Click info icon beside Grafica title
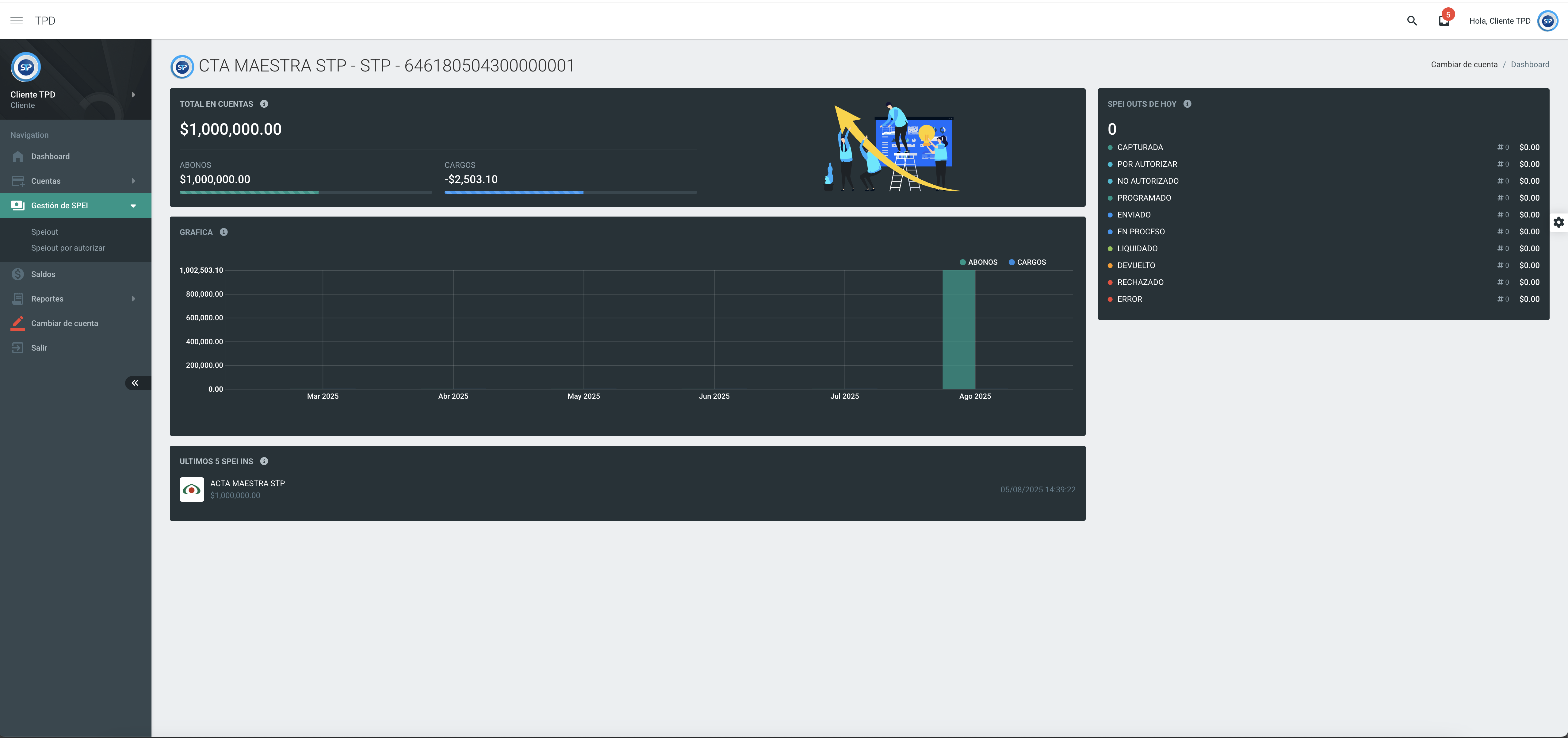This screenshot has height=738, width=1568. 224,232
